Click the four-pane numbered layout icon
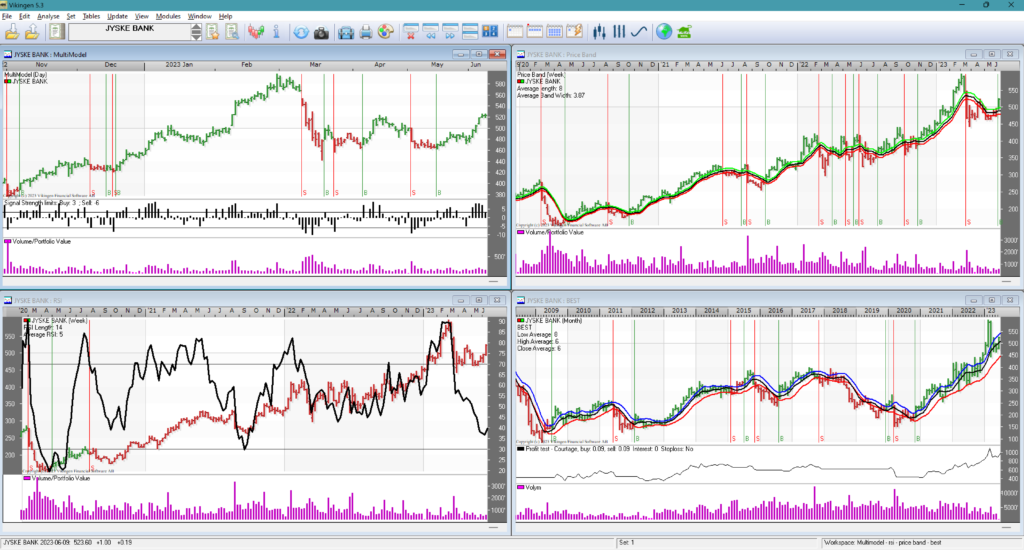 (490, 31)
